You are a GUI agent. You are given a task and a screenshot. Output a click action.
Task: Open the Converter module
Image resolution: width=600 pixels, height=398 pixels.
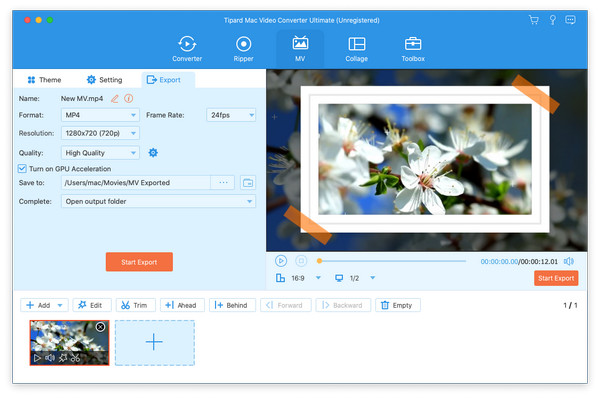click(x=187, y=49)
